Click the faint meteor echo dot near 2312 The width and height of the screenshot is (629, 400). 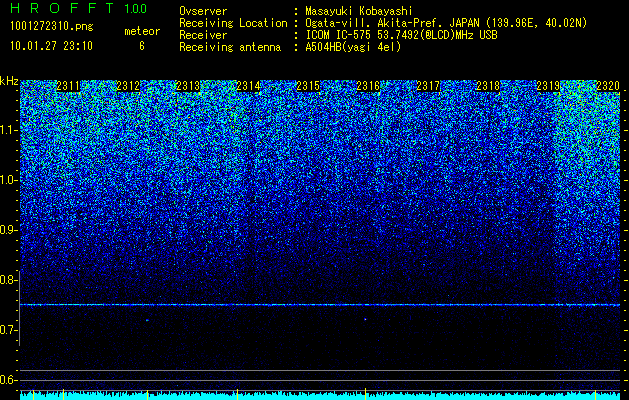[147, 320]
